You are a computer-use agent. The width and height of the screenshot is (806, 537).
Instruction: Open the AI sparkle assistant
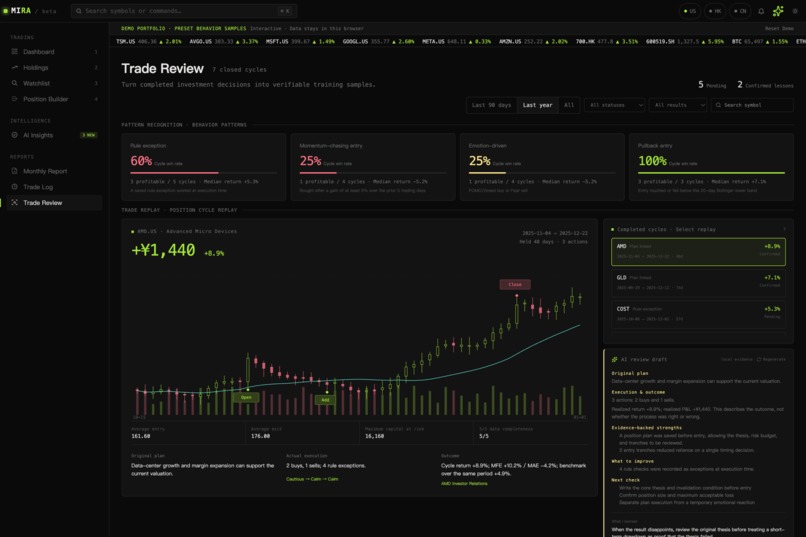point(778,11)
